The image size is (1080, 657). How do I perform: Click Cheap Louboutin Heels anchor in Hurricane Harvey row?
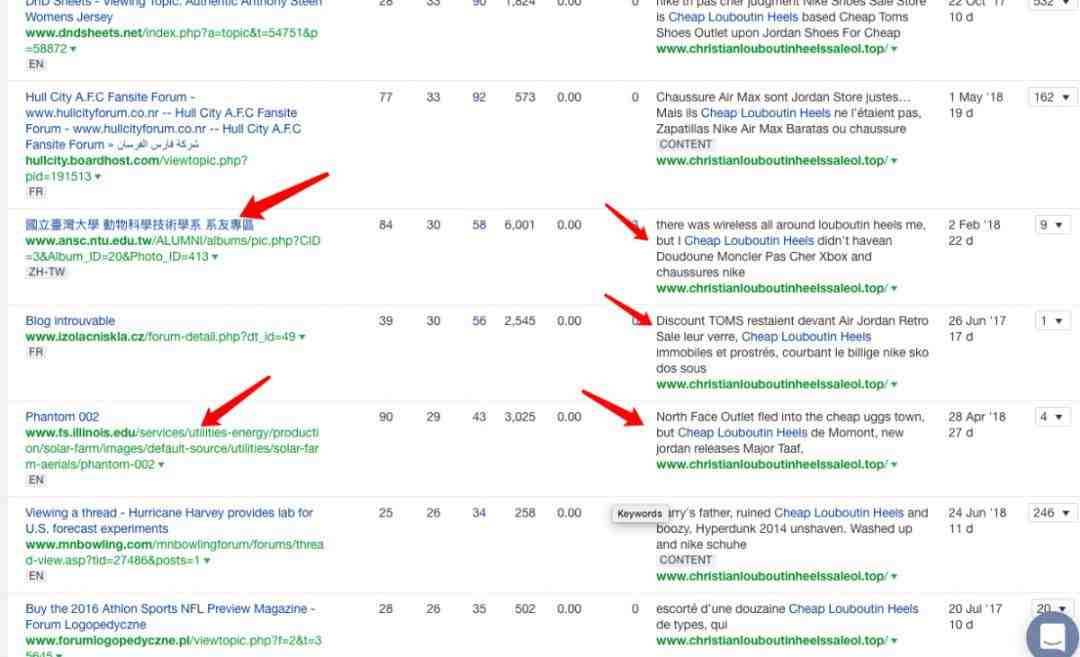point(839,513)
